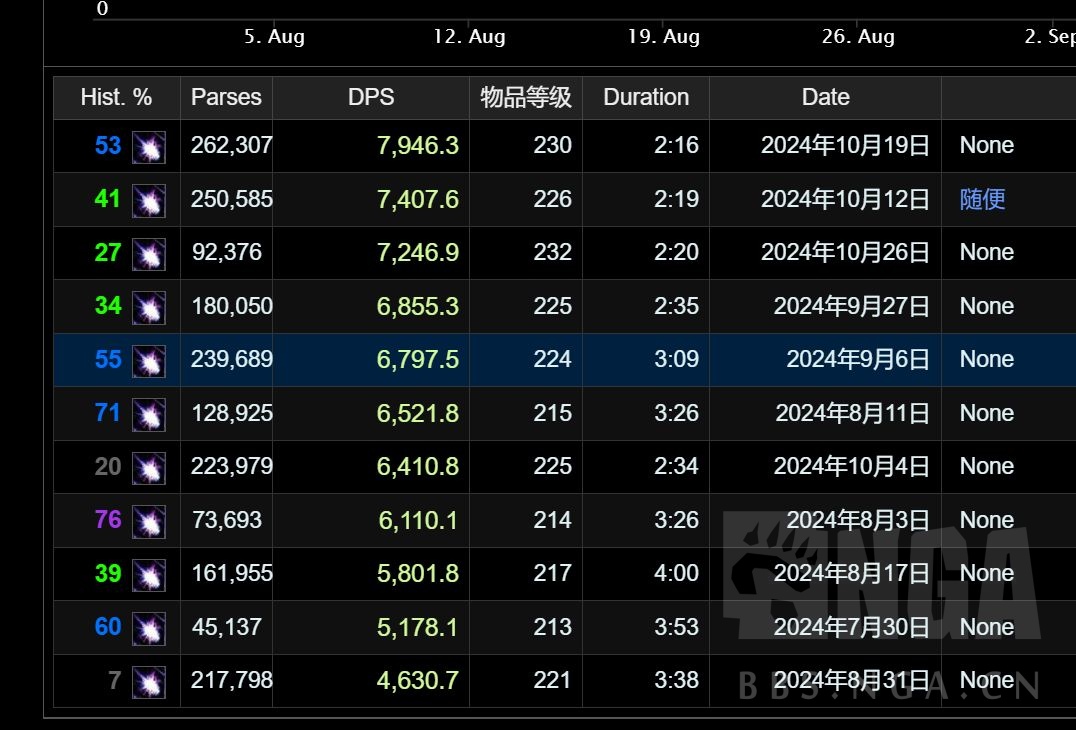Sort by the Duration column header
Image resolution: width=1076 pixels, height=730 pixels.
coord(646,98)
